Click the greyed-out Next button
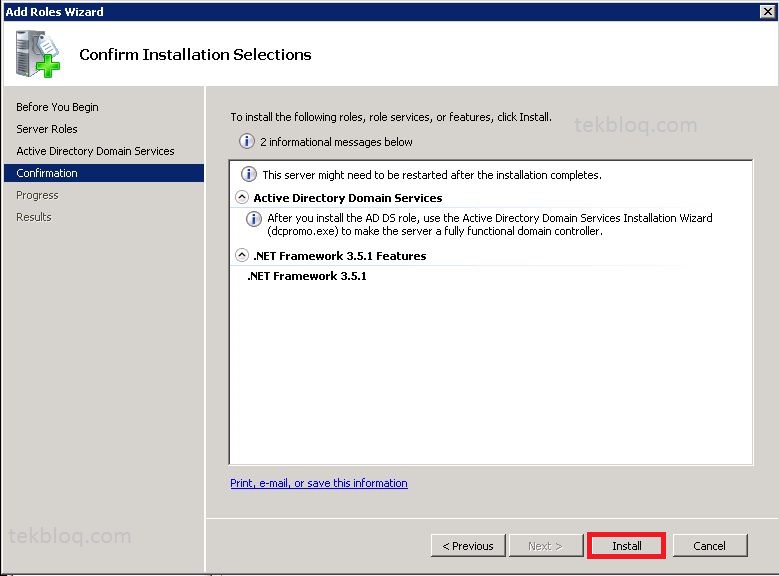The height and width of the screenshot is (576, 779). [x=545, y=546]
